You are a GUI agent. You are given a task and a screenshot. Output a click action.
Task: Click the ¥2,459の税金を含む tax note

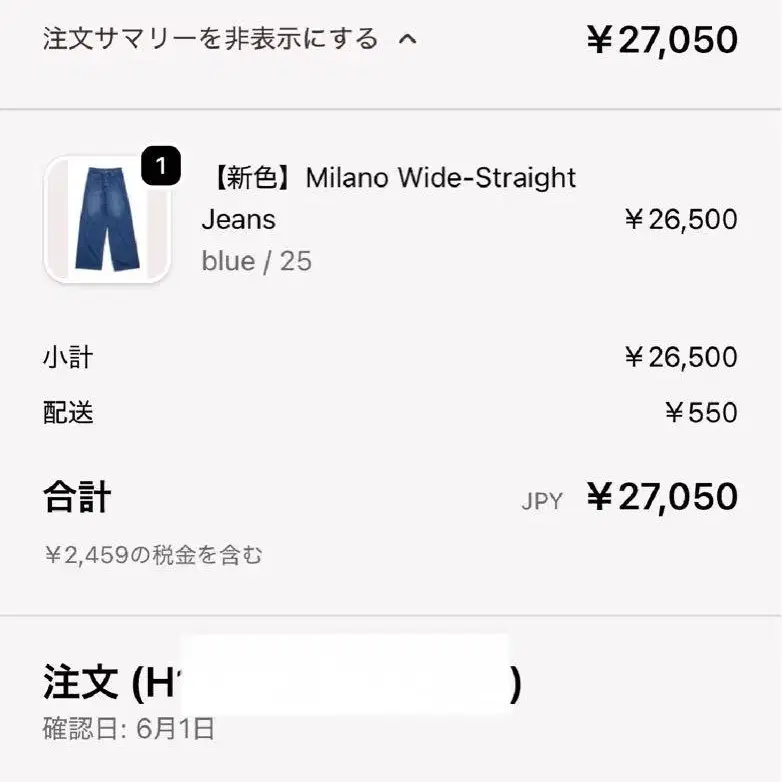click(x=152, y=555)
